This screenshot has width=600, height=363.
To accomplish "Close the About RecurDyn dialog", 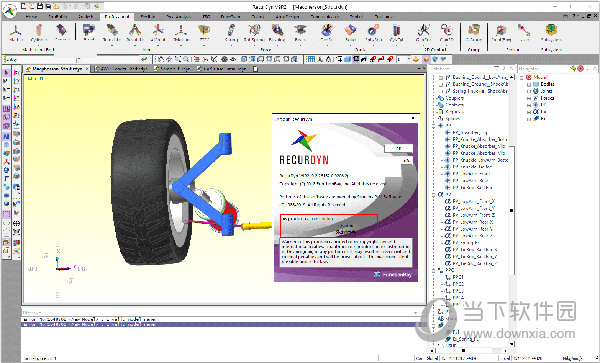I will tap(413, 119).
